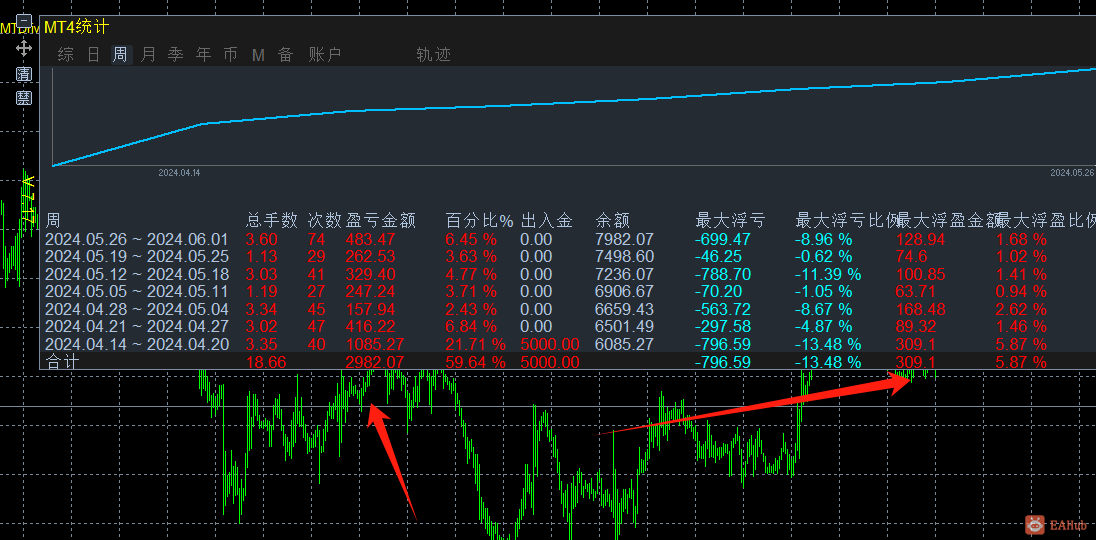
Task: Click profit value 1085.27
Action: [375, 344]
